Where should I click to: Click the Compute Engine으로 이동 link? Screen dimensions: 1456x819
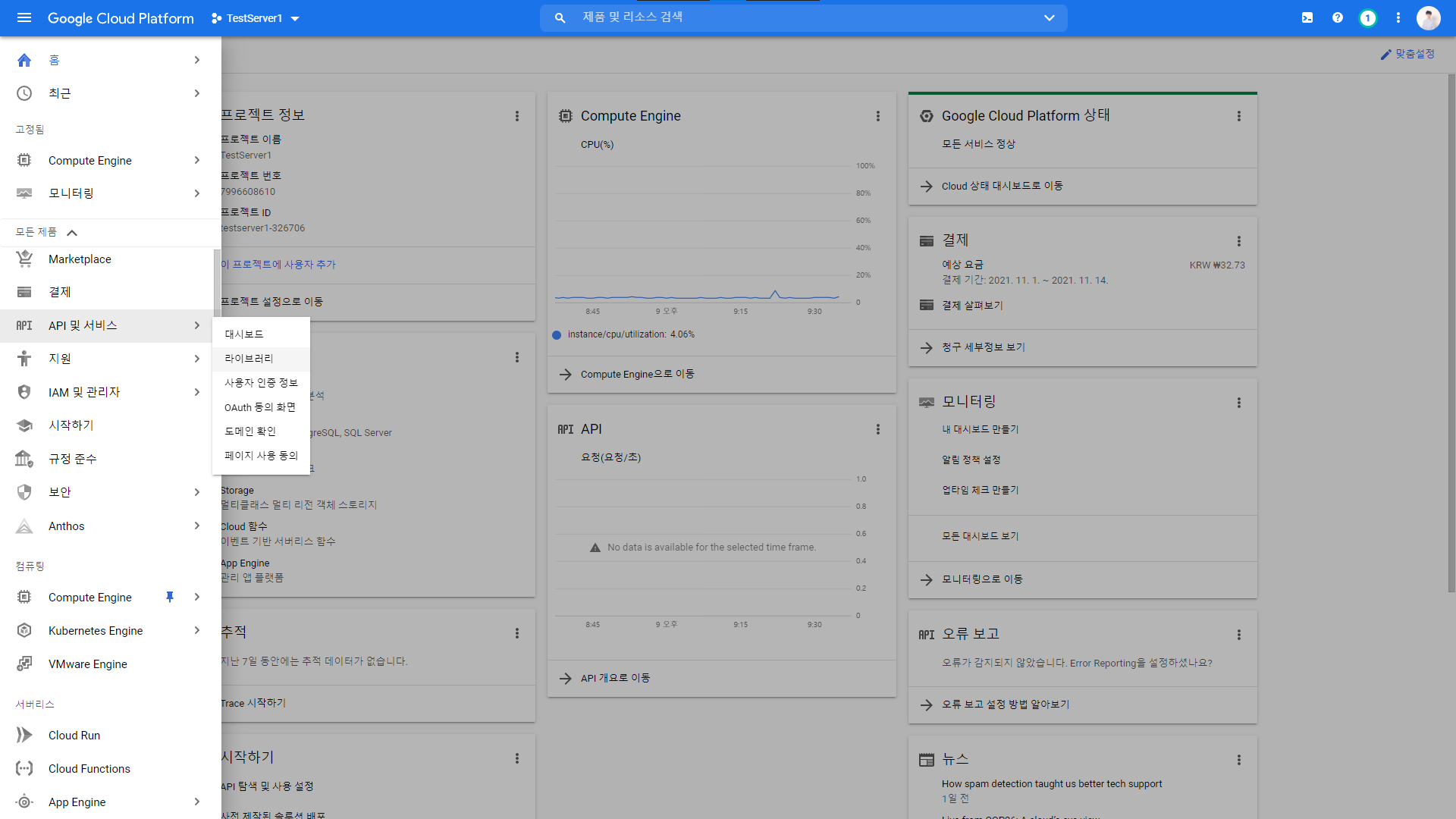pyautogui.click(x=637, y=375)
